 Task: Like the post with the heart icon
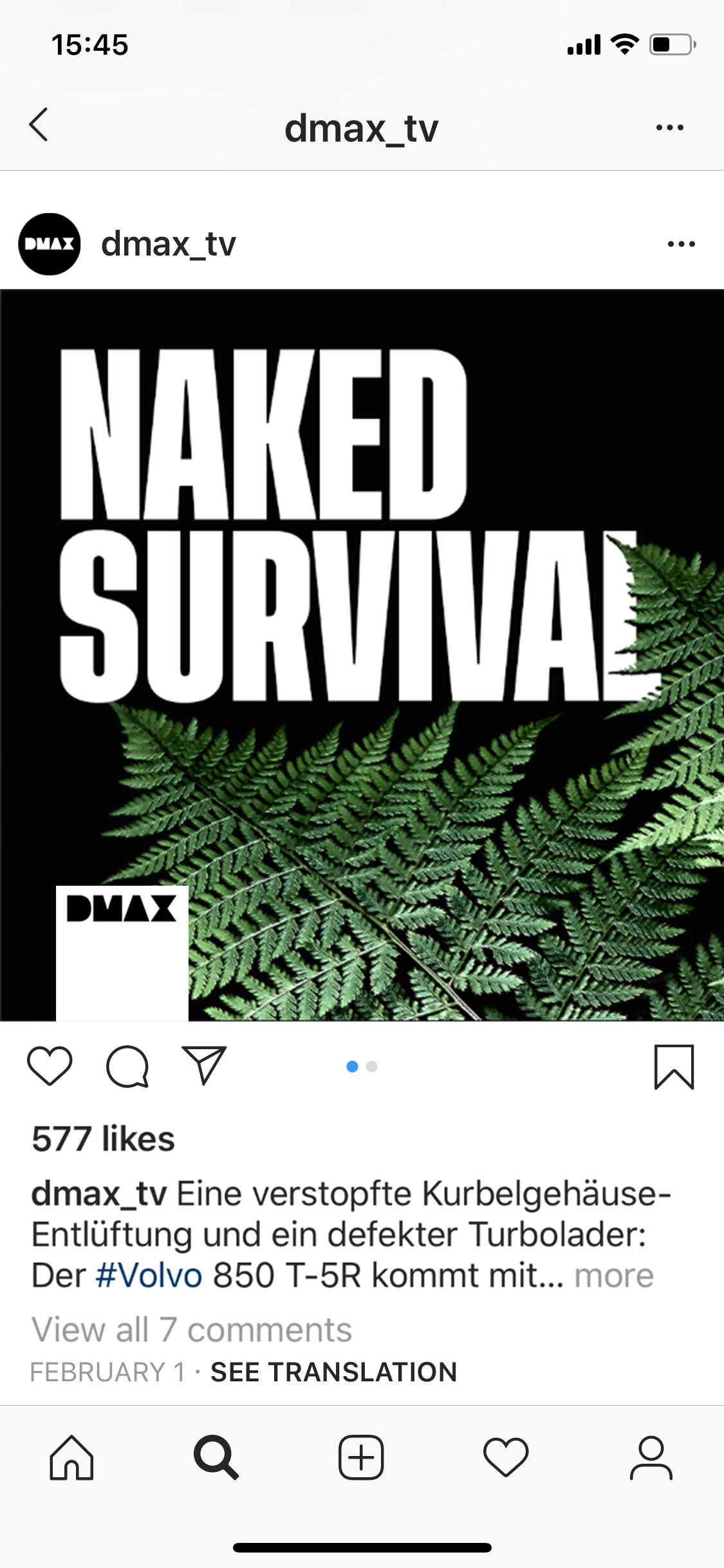pyautogui.click(x=50, y=1067)
